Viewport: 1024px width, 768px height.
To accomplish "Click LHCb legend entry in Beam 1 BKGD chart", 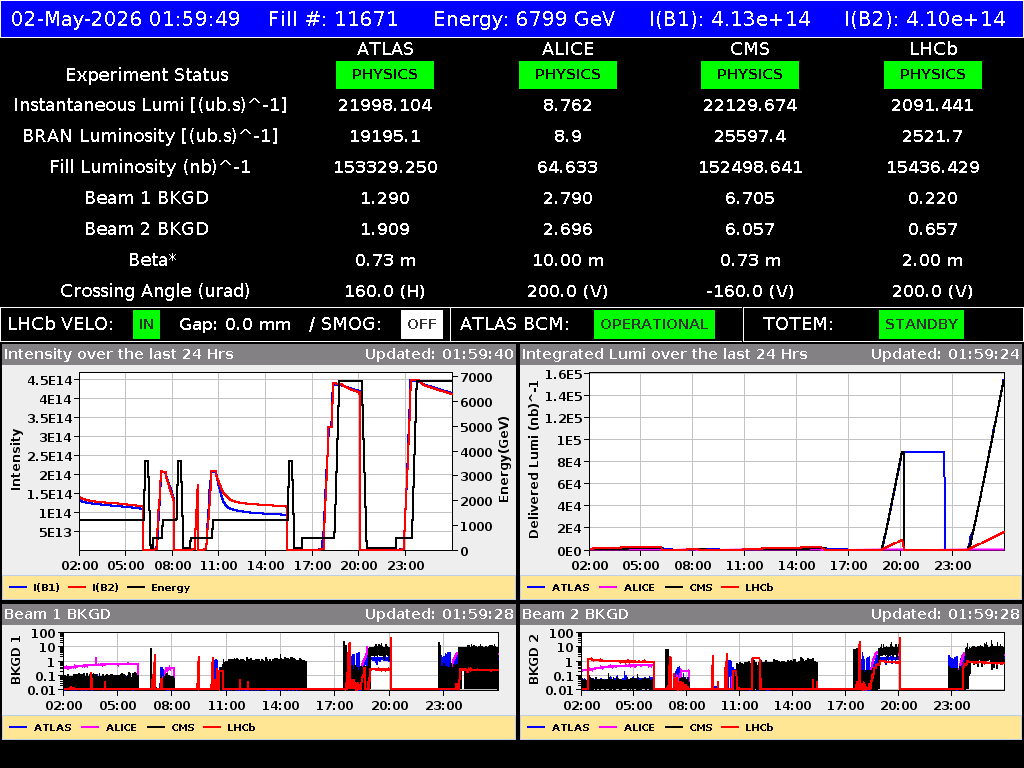I will [229, 728].
